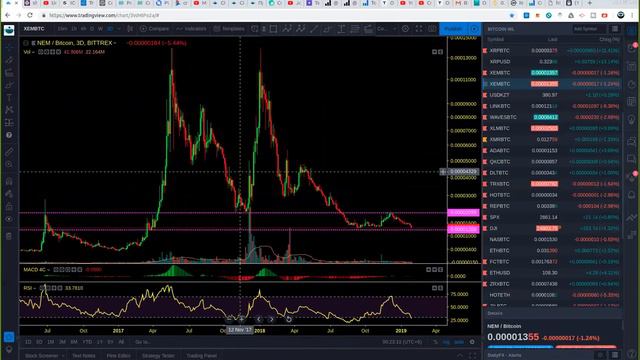Remove drawings with the trash icon

point(9,236)
